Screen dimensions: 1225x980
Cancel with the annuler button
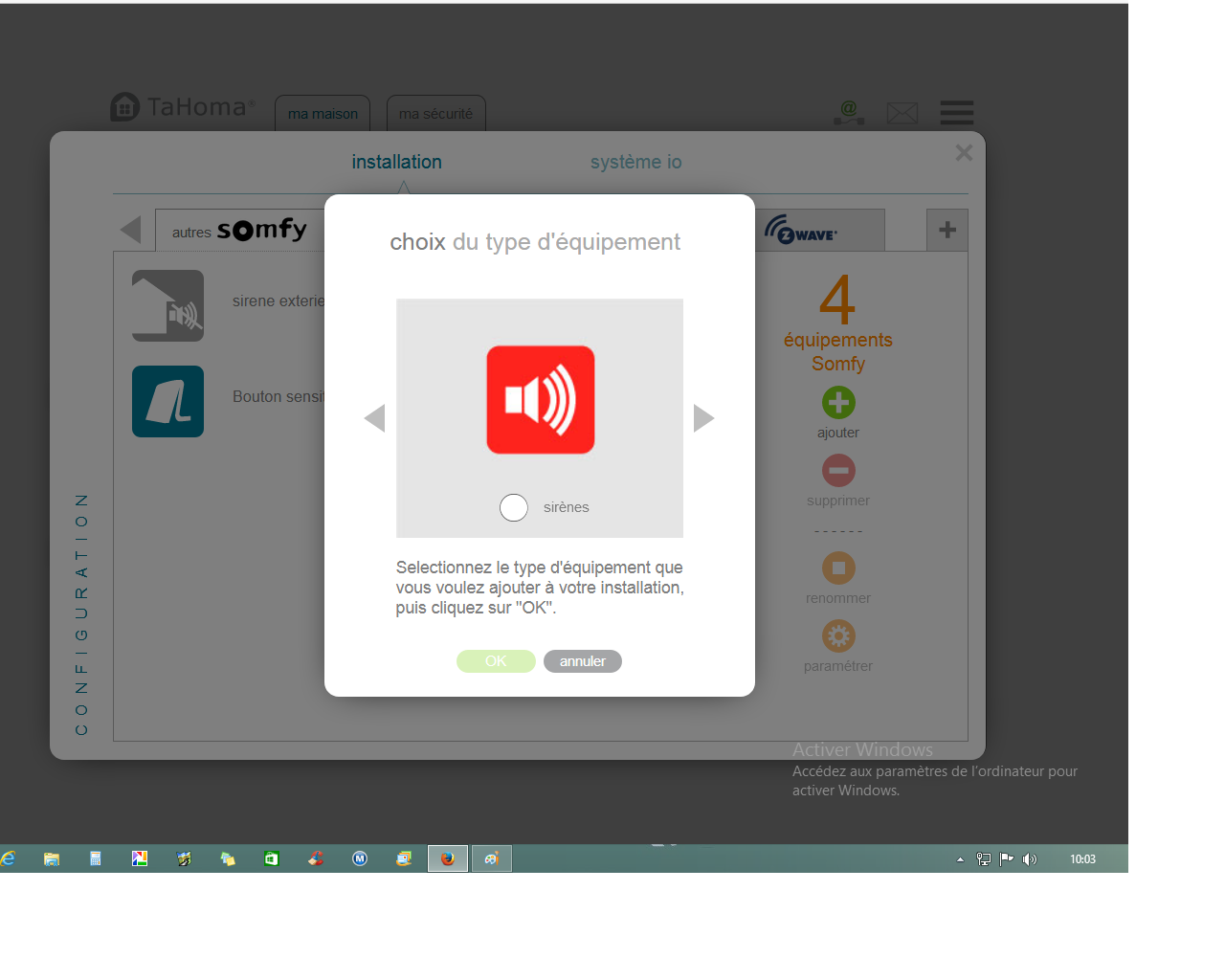click(x=582, y=661)
